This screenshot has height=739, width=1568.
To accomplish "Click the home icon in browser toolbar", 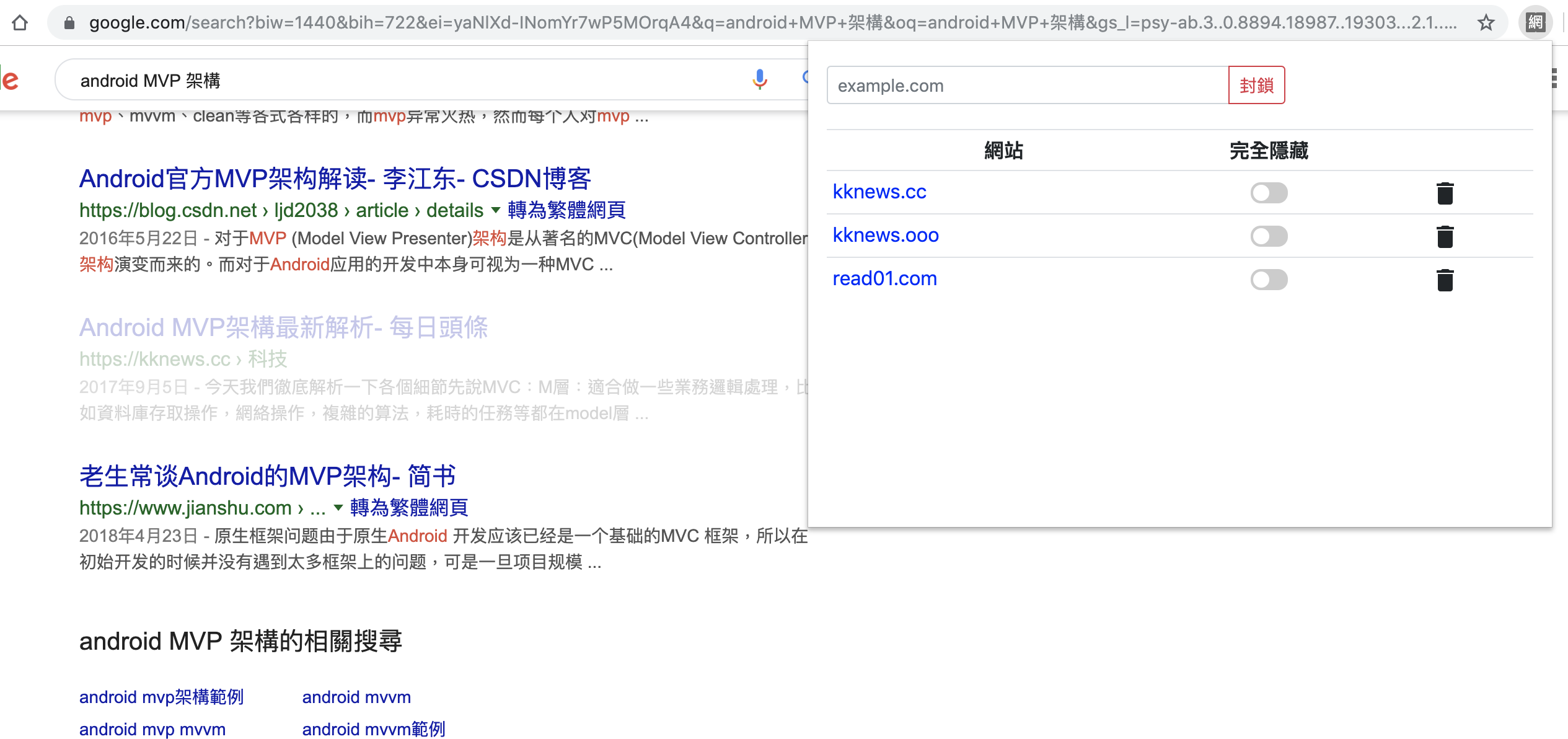I will click(x=20, y=23).
